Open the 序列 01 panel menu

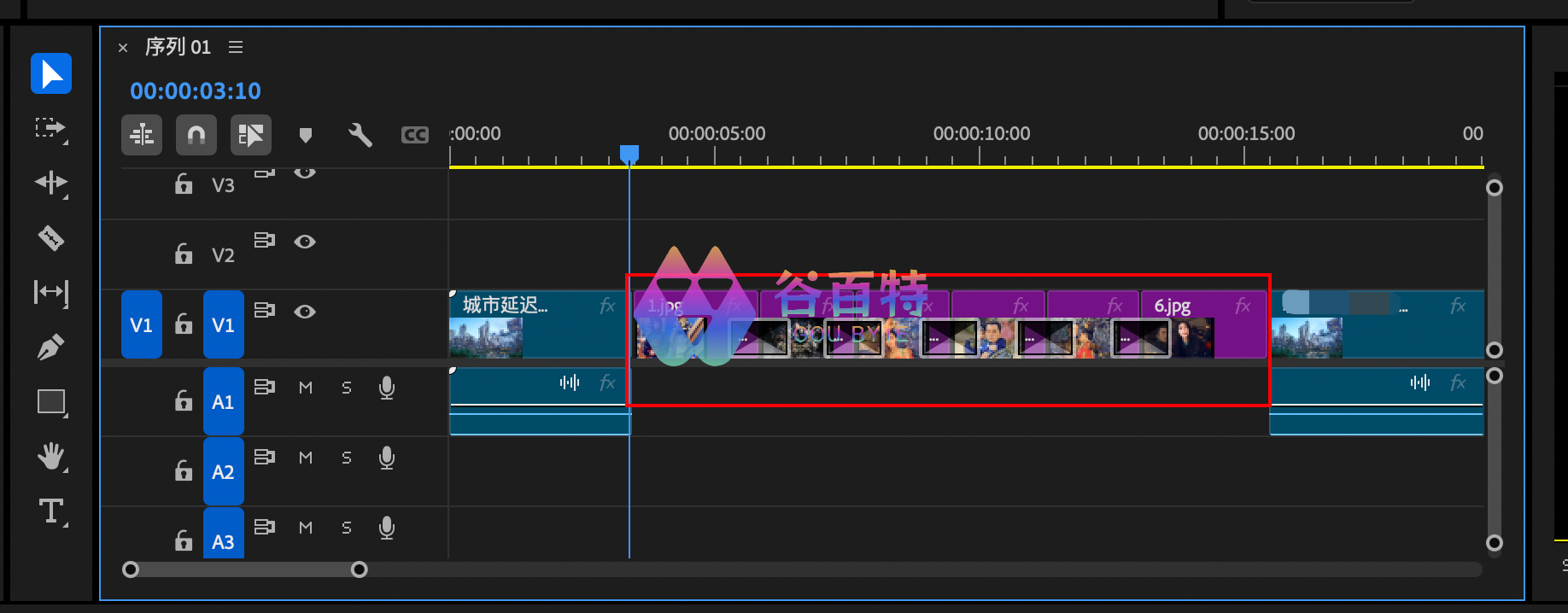pos(236,47)
